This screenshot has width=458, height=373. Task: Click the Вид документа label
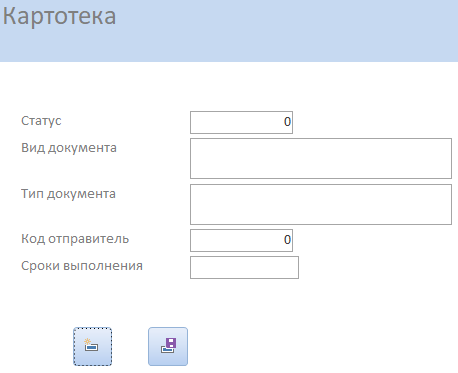click(69, 148)
